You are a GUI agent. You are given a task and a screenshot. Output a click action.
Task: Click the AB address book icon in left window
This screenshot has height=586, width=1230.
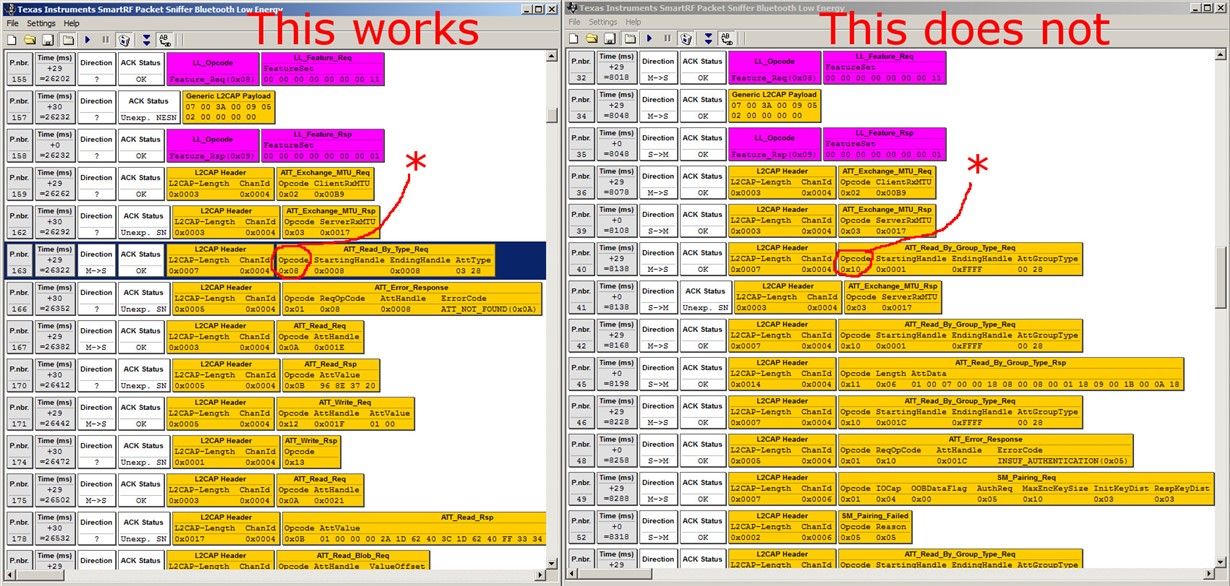point(164,39)
